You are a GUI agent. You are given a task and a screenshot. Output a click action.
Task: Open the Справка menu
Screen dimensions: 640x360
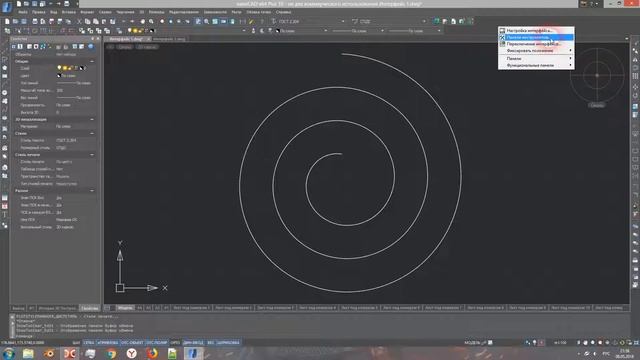tap(283, 12)
